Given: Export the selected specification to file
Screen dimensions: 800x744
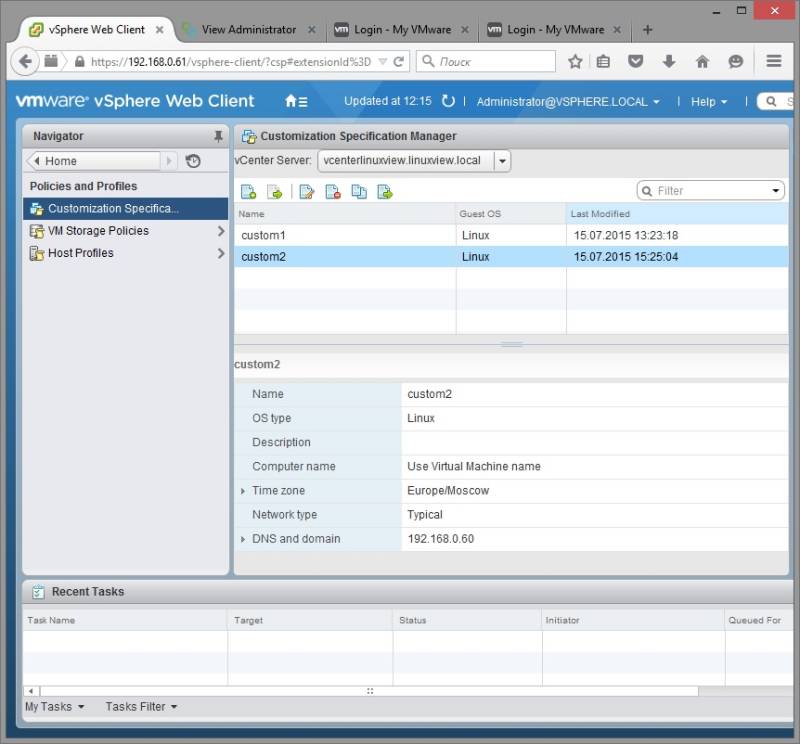Looking at the screenshot, I should click(x=385, y=192).
